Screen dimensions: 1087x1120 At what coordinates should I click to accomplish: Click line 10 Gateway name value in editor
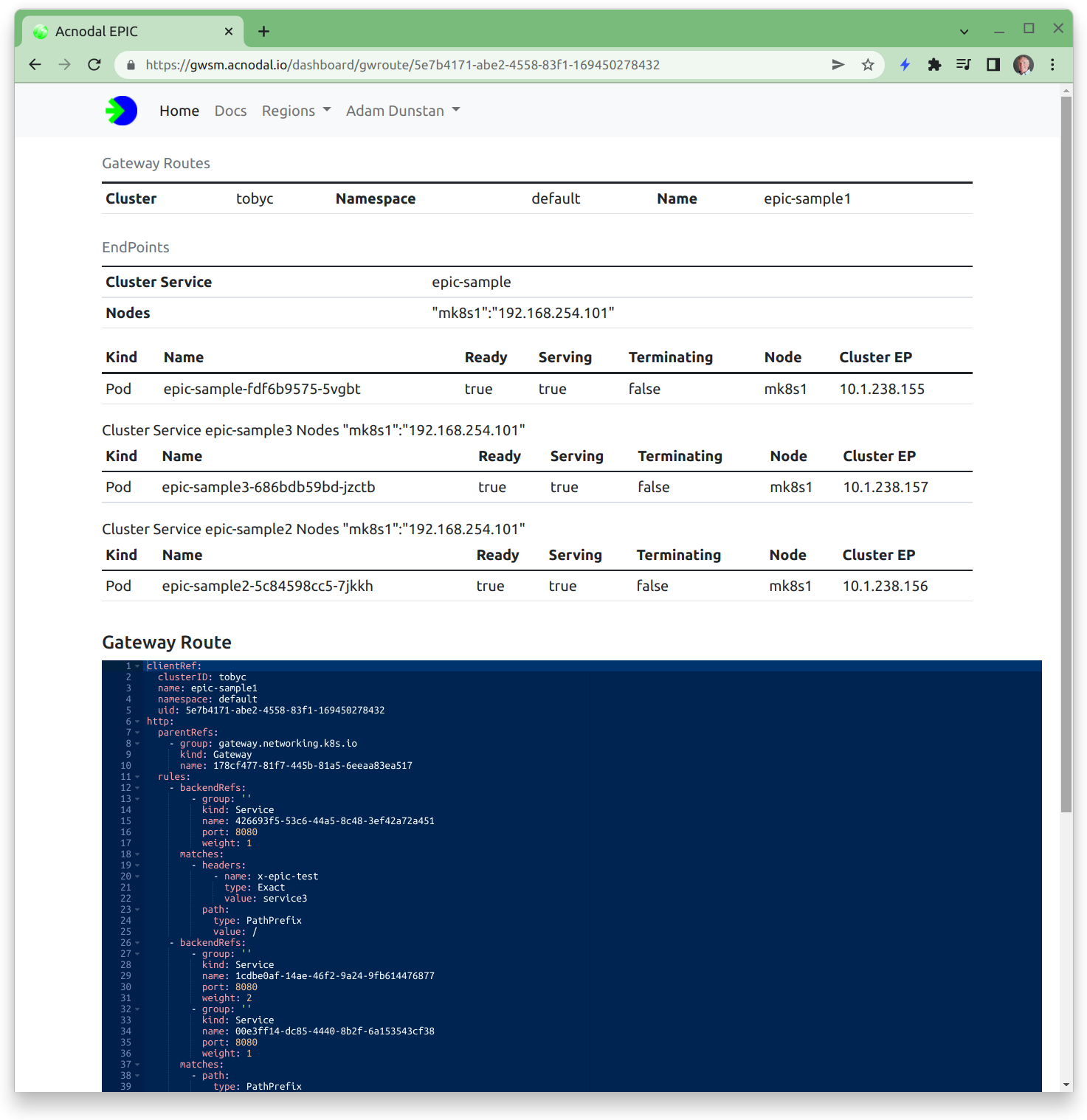point(313,766)
